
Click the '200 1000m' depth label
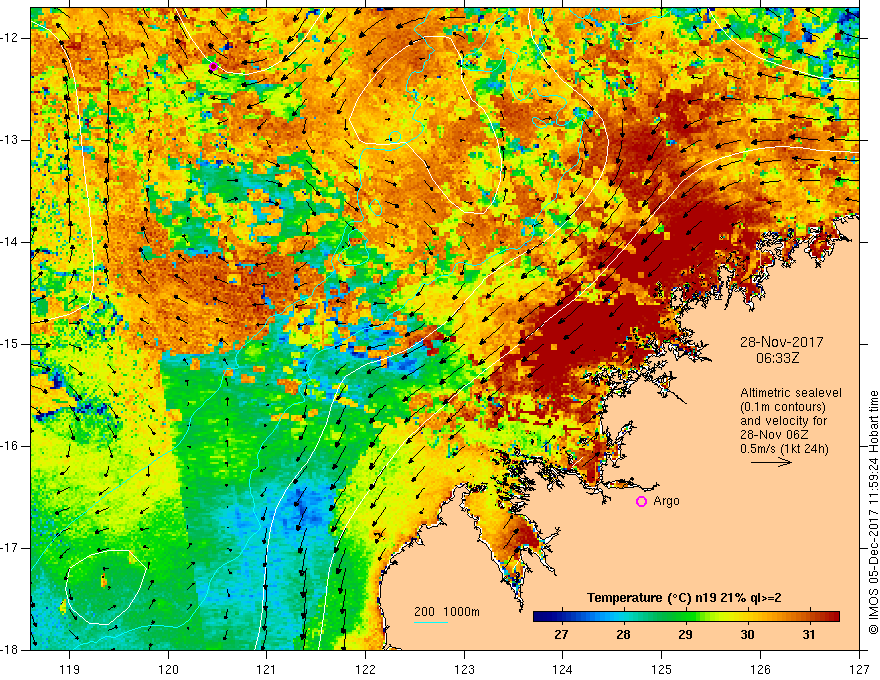pyautogui.click(x=447, y=612)
